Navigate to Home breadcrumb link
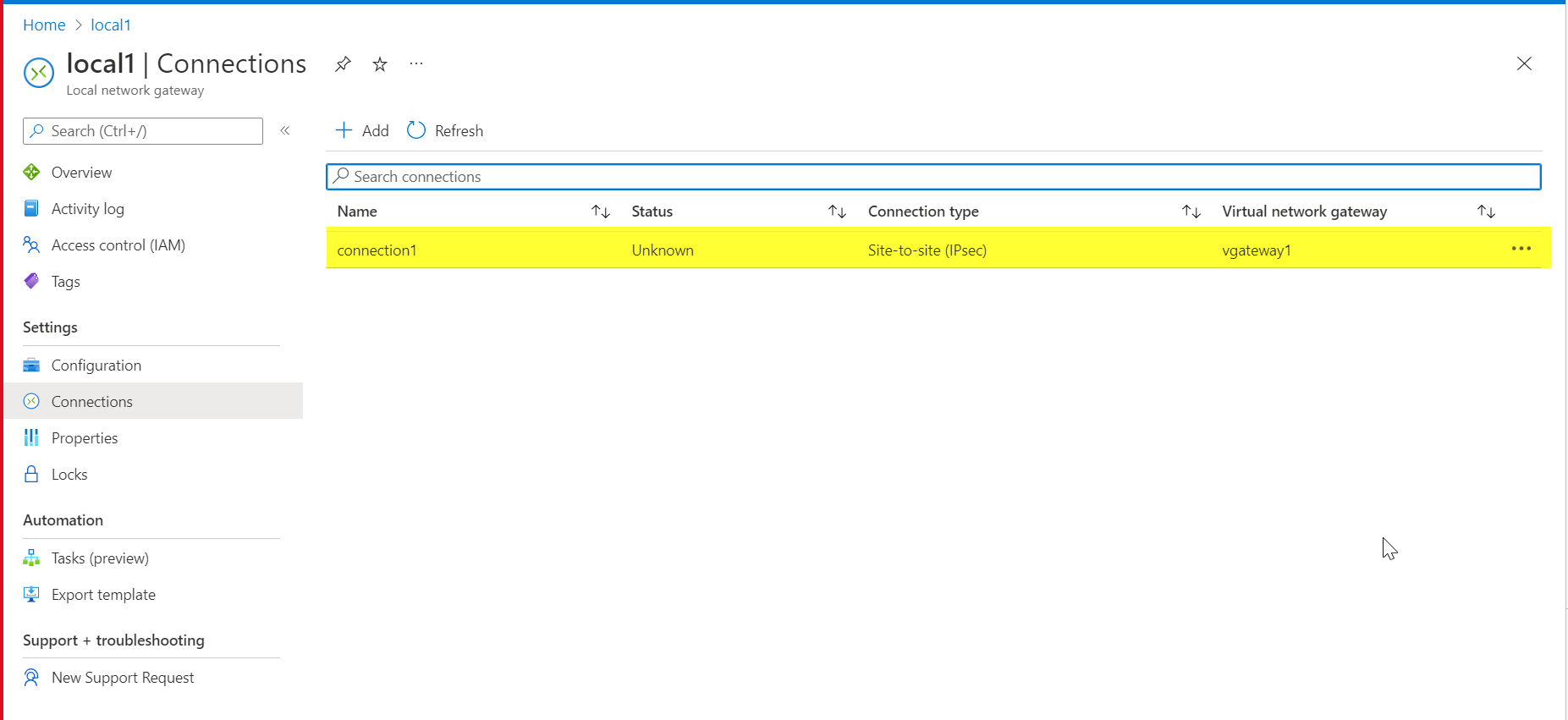Viewport: 1568px width, 720px height. (x=44, y=25)
